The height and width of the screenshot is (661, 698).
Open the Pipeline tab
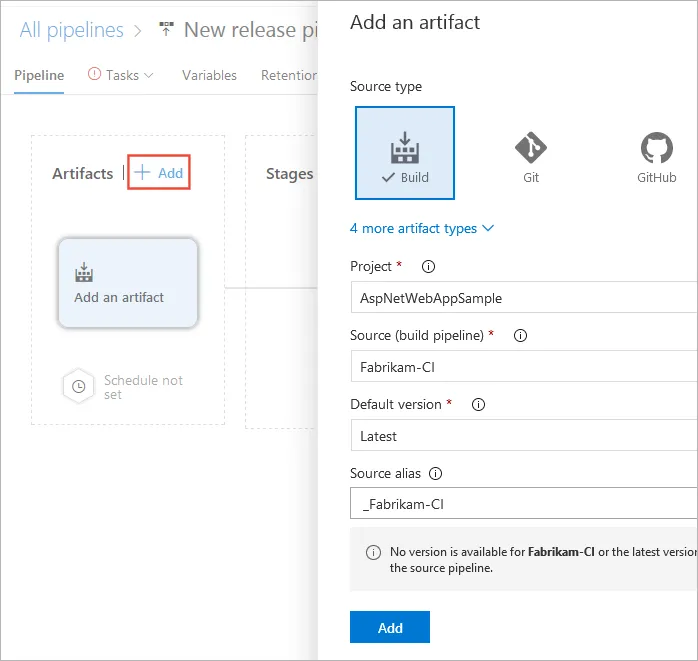coord(40,75)
